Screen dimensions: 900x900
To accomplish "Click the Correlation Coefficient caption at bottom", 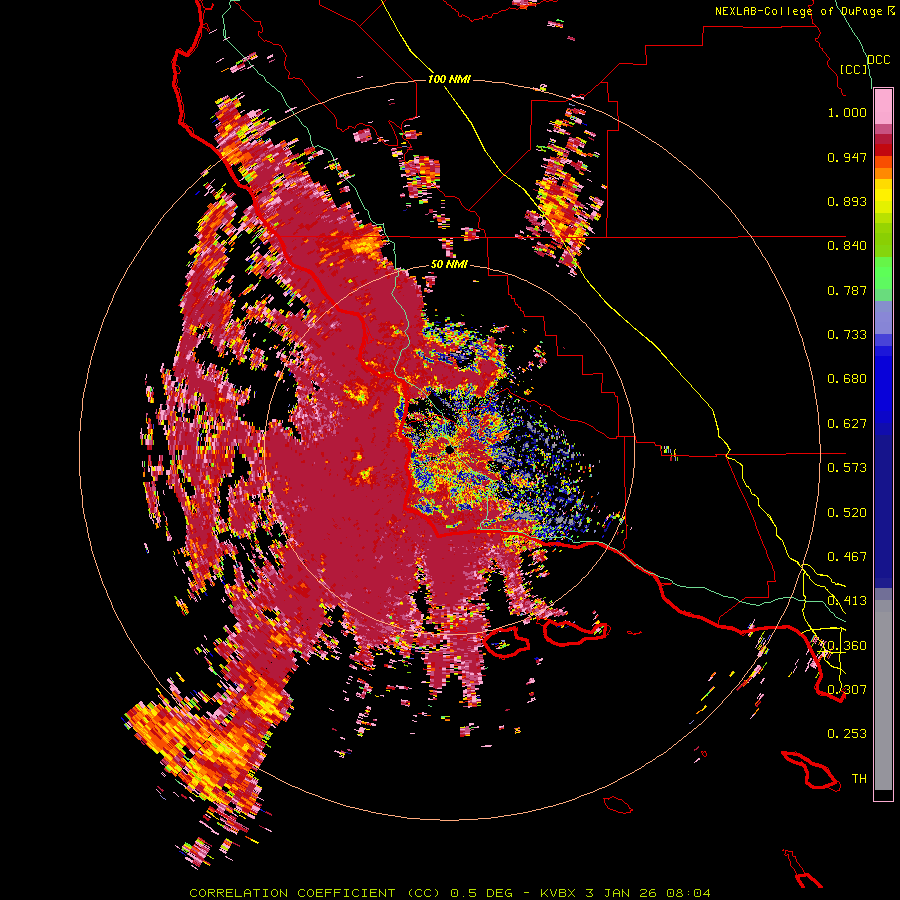I will tap(450, 893).
